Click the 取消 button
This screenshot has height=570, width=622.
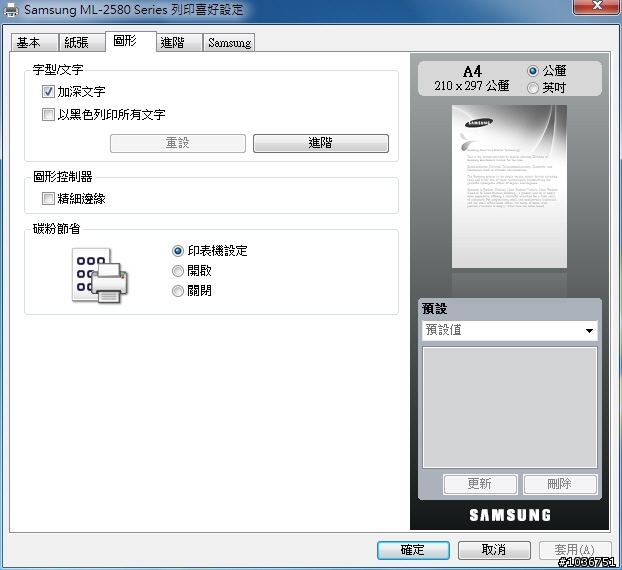tap(494, 550)
